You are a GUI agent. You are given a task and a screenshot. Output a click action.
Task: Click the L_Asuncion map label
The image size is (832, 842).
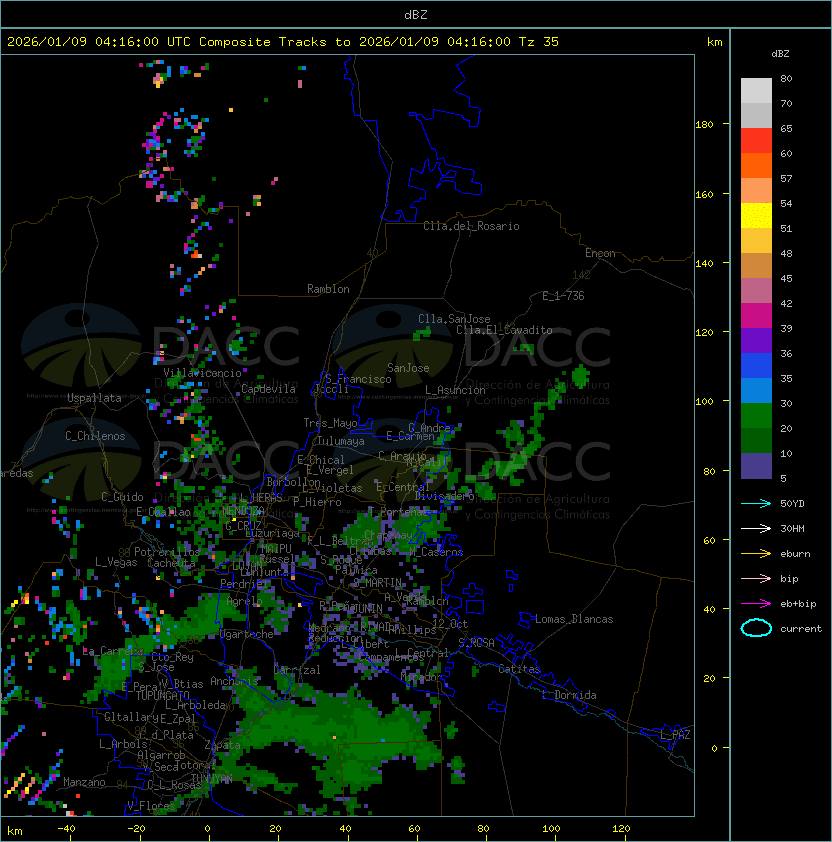[x=455, y=390]
